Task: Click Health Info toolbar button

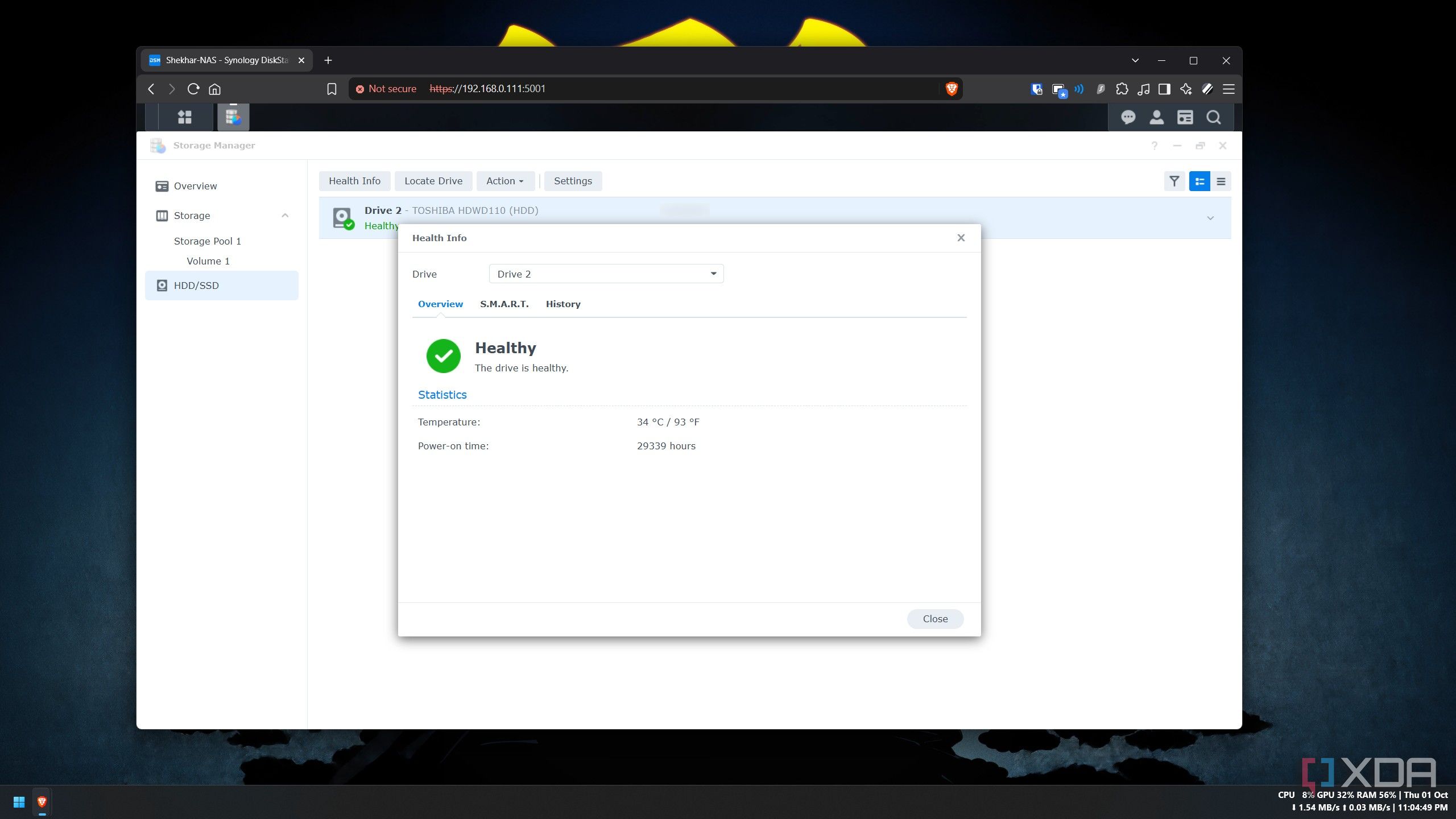Action: pos(354,181)
